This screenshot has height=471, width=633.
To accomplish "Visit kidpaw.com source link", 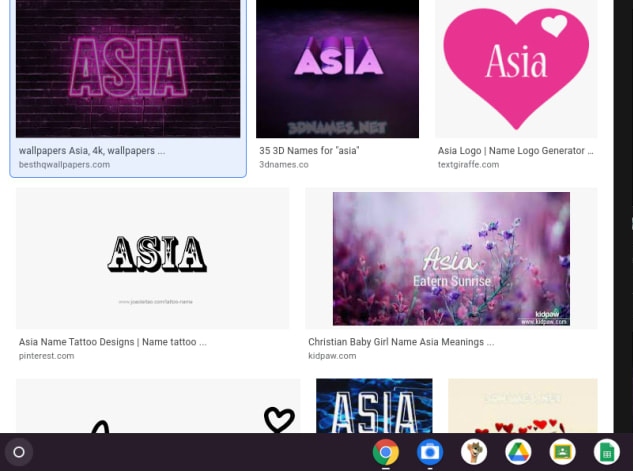I will pyautogui.click(x=332, y=356).
